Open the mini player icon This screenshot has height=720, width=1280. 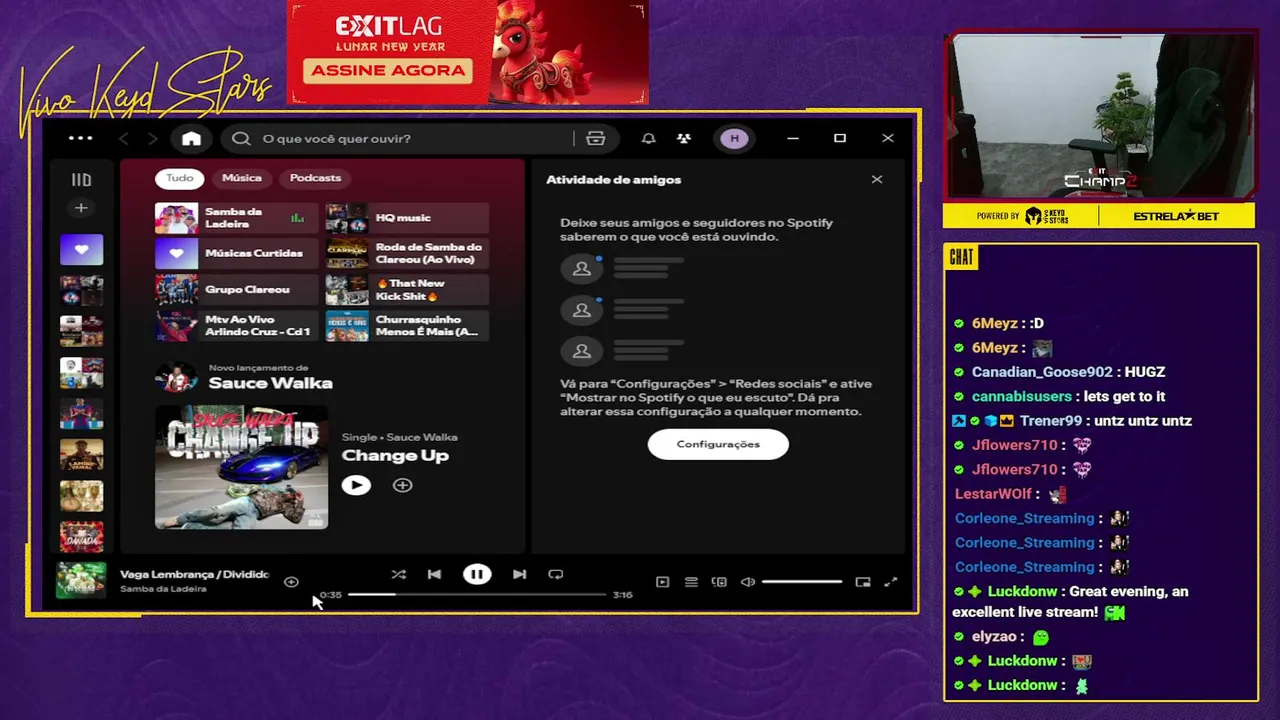point(863,582)
